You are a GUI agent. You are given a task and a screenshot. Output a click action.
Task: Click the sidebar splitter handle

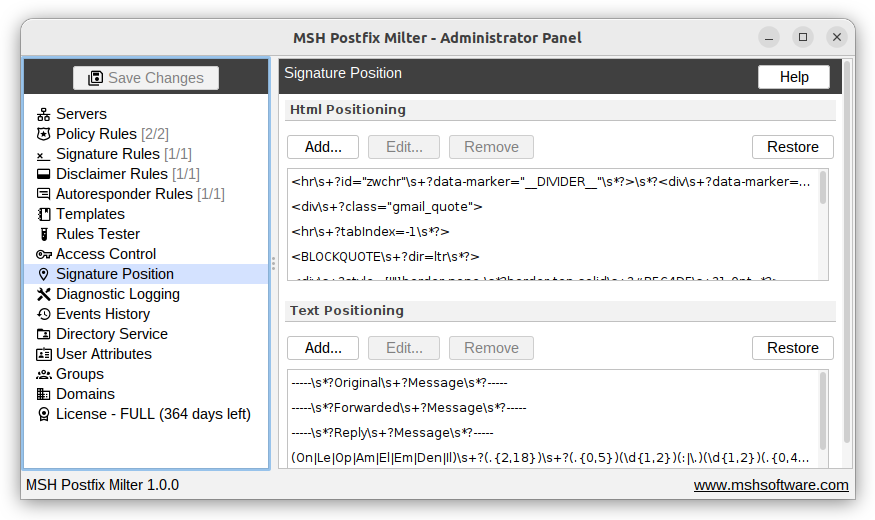click(273, 264)
